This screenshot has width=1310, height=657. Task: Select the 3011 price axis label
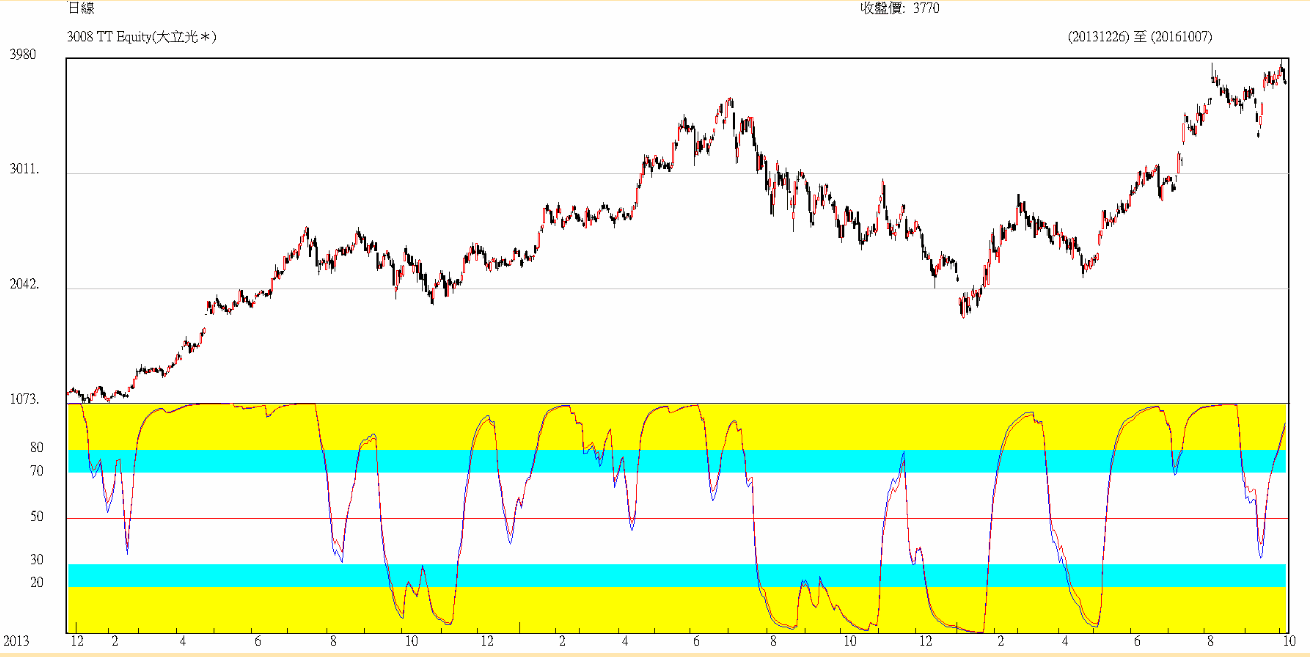click(24, 170)
